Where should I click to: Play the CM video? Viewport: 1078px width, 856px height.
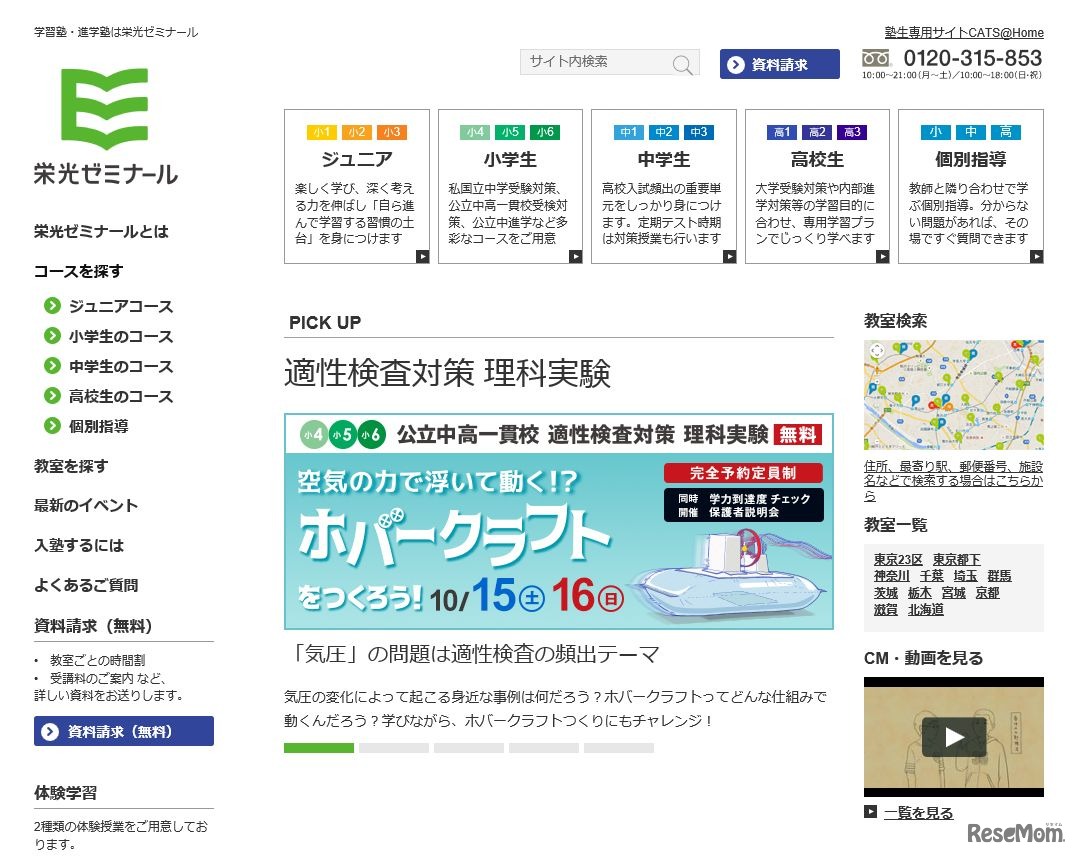(x=954, y=737)
